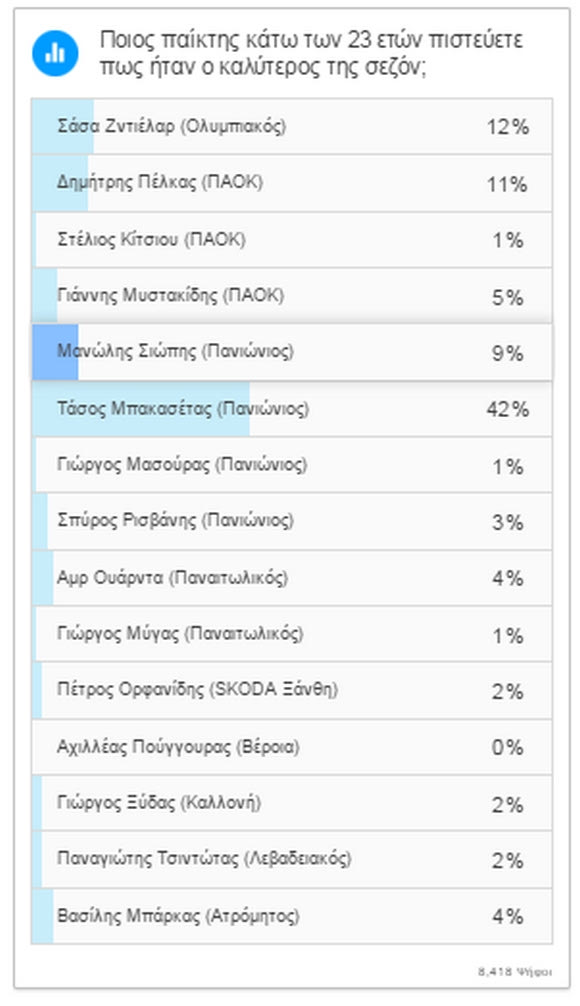This screenshot has height=1006, width=580.
Task: Pick Αμρ Ουάρντα (Παναιτωλικός) option
Action: click(x=292, y=578)
